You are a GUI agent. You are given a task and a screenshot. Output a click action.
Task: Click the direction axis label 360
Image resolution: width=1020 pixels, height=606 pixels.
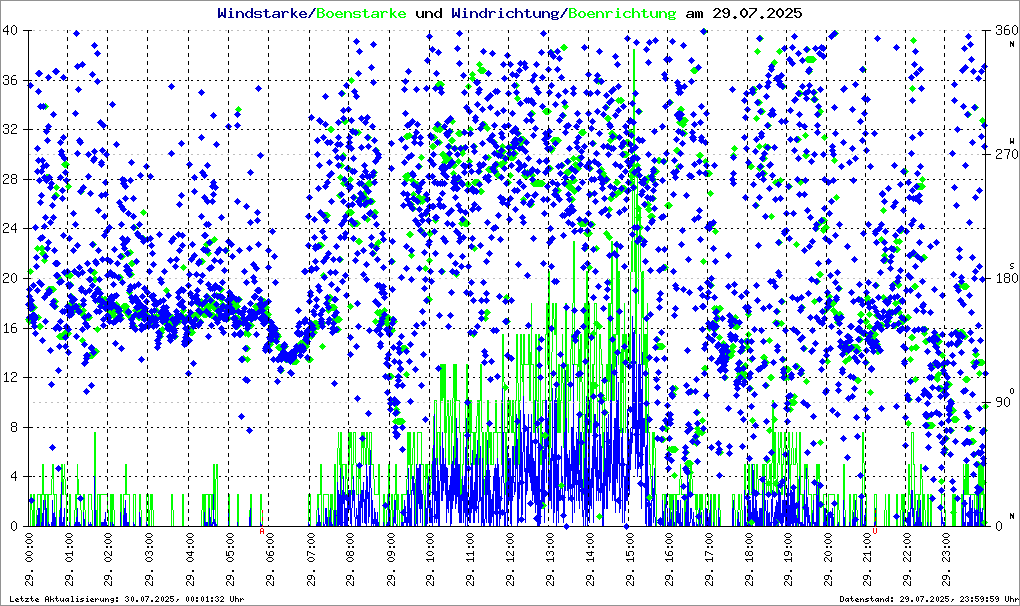click(1007, 31)
